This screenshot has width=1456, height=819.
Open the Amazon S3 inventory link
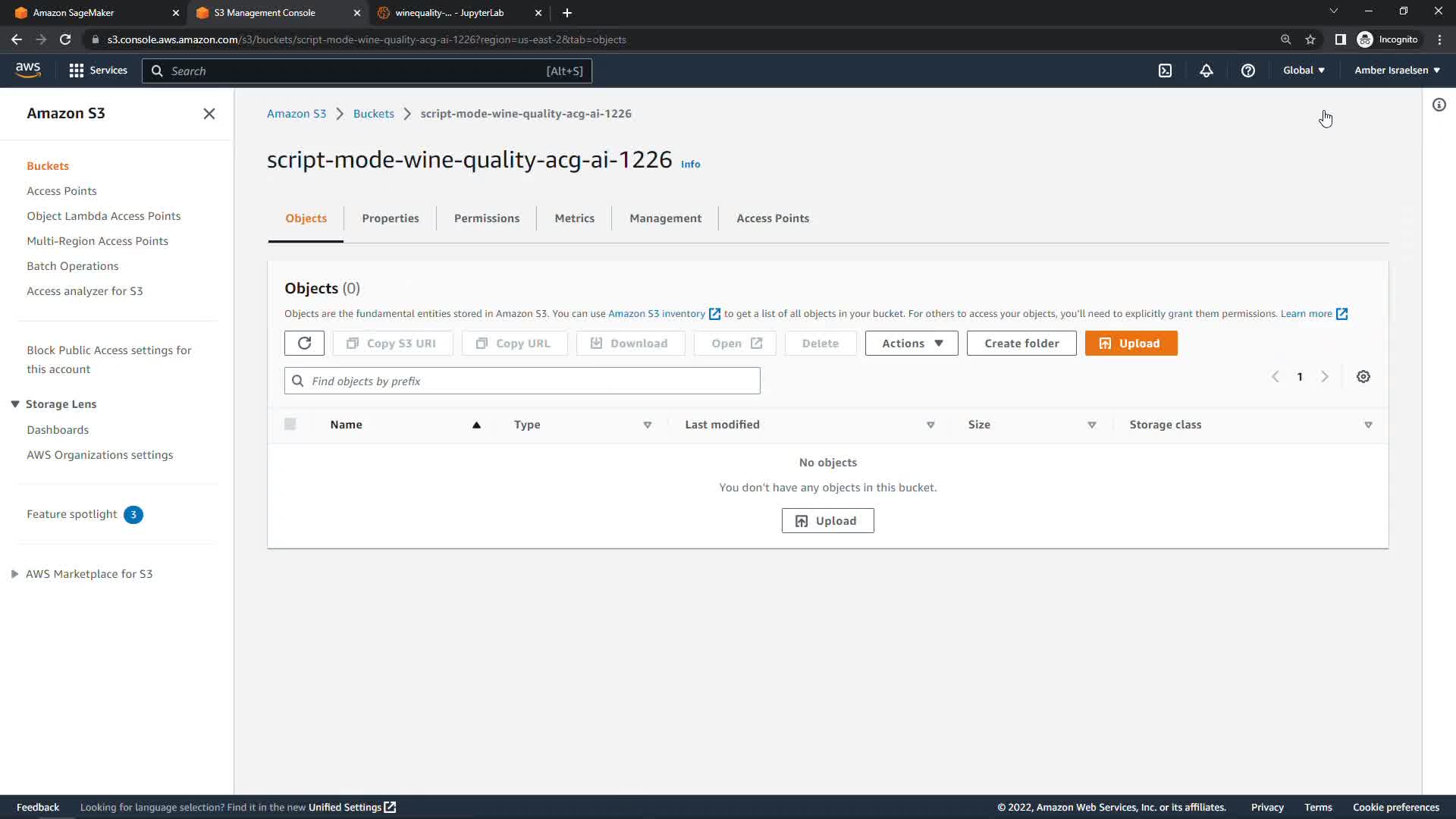(657, 314)
